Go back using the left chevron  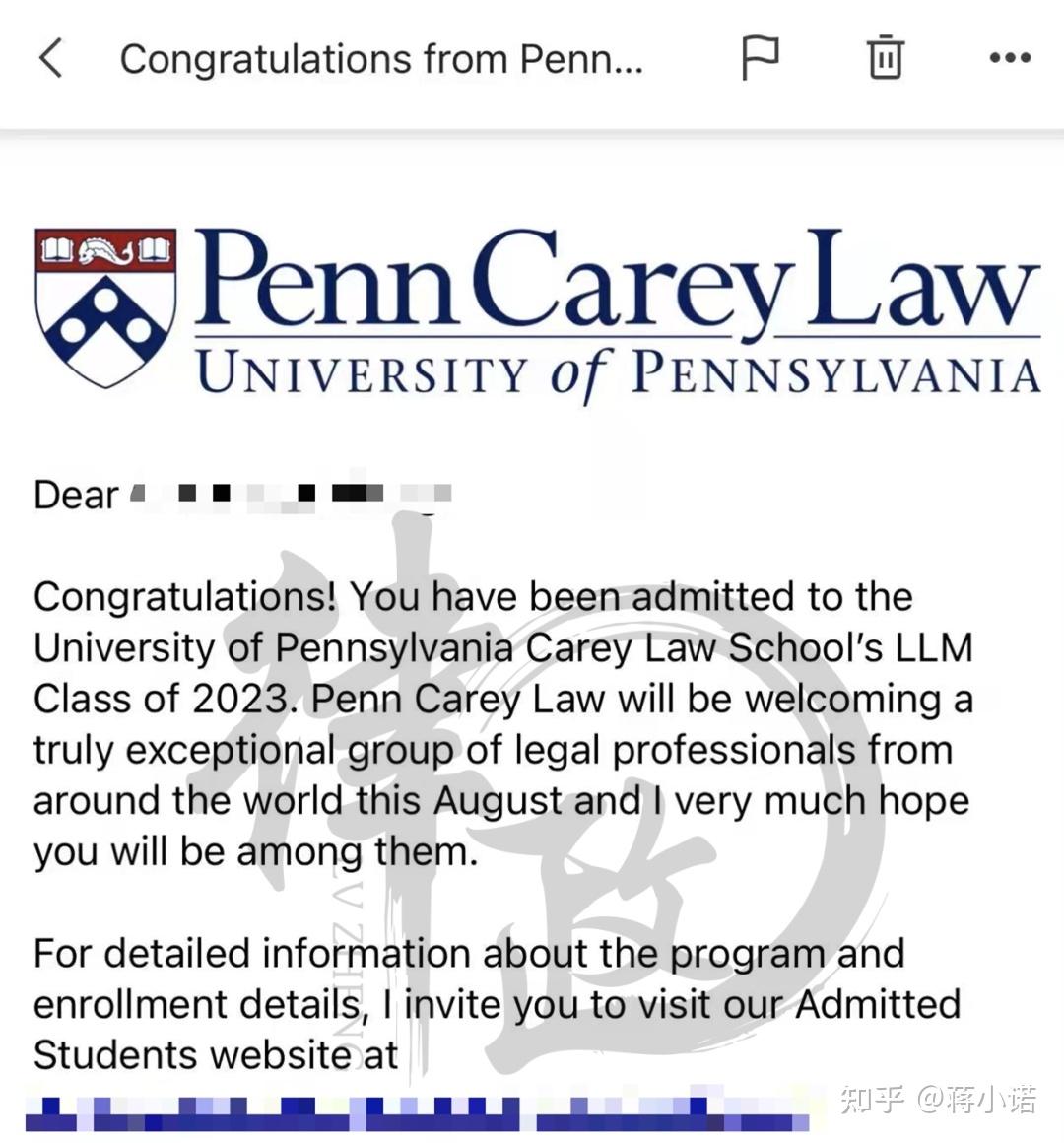[x=51, y=59]
